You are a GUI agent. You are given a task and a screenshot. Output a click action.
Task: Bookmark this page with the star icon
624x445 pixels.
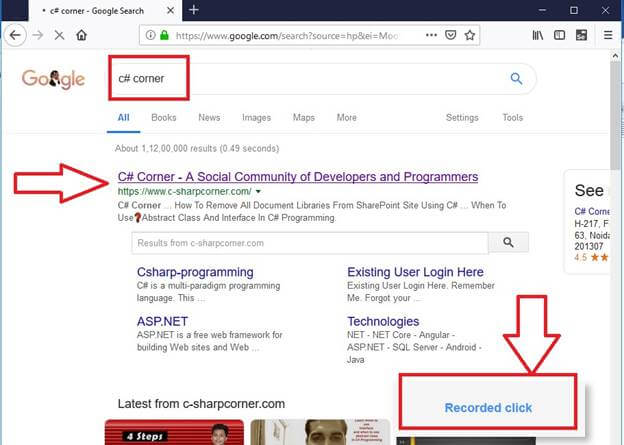[470, 35]
